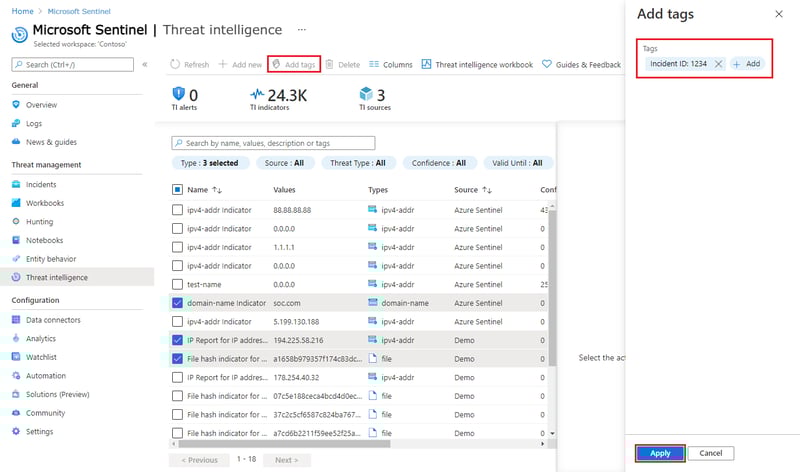800x472 pixels.
Task: Click the Settings gear icon in sidebar
Action: [x=16, y=431]
